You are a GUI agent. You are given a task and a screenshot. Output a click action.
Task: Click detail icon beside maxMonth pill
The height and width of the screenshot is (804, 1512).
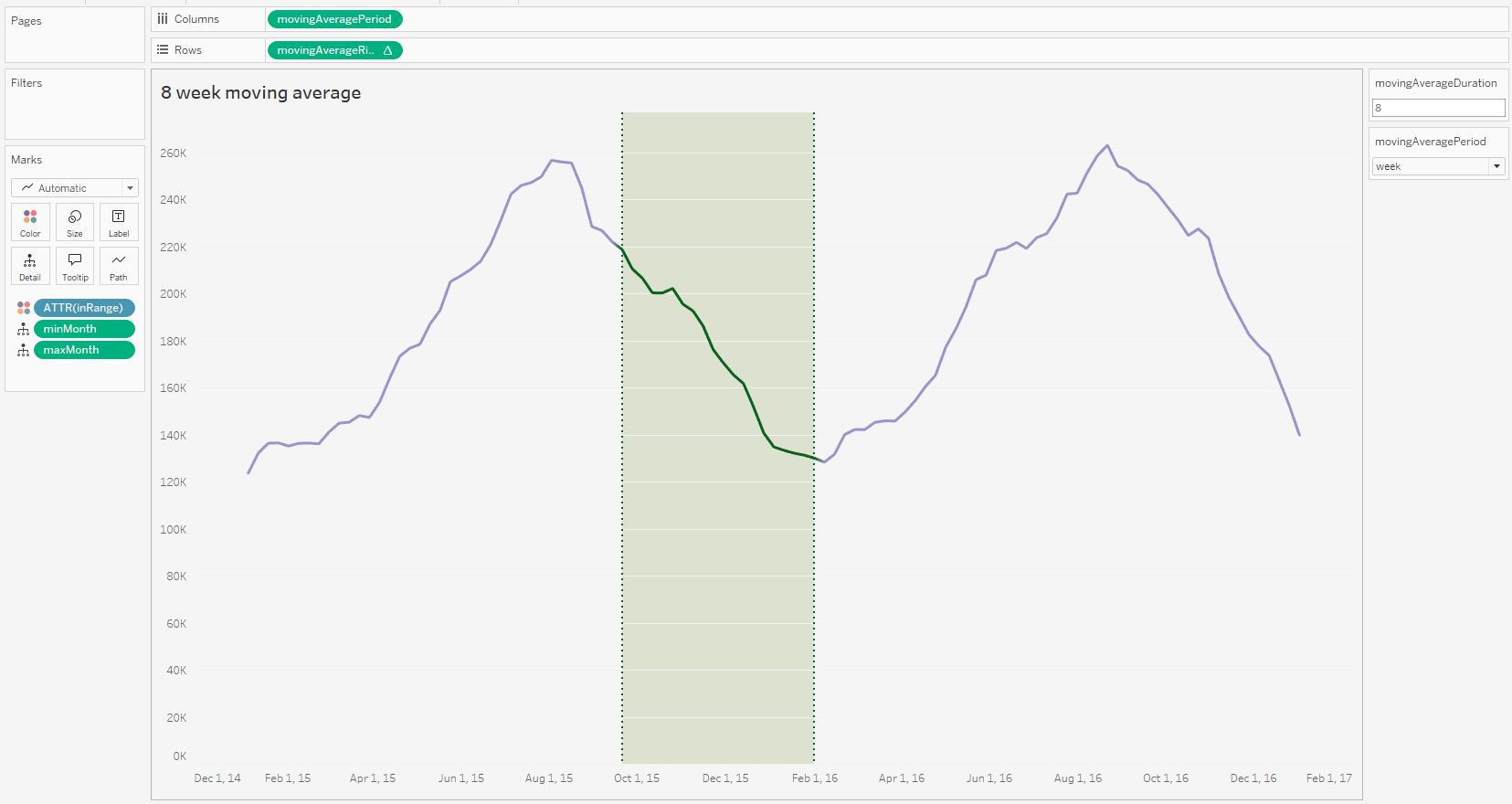(24, 350)
